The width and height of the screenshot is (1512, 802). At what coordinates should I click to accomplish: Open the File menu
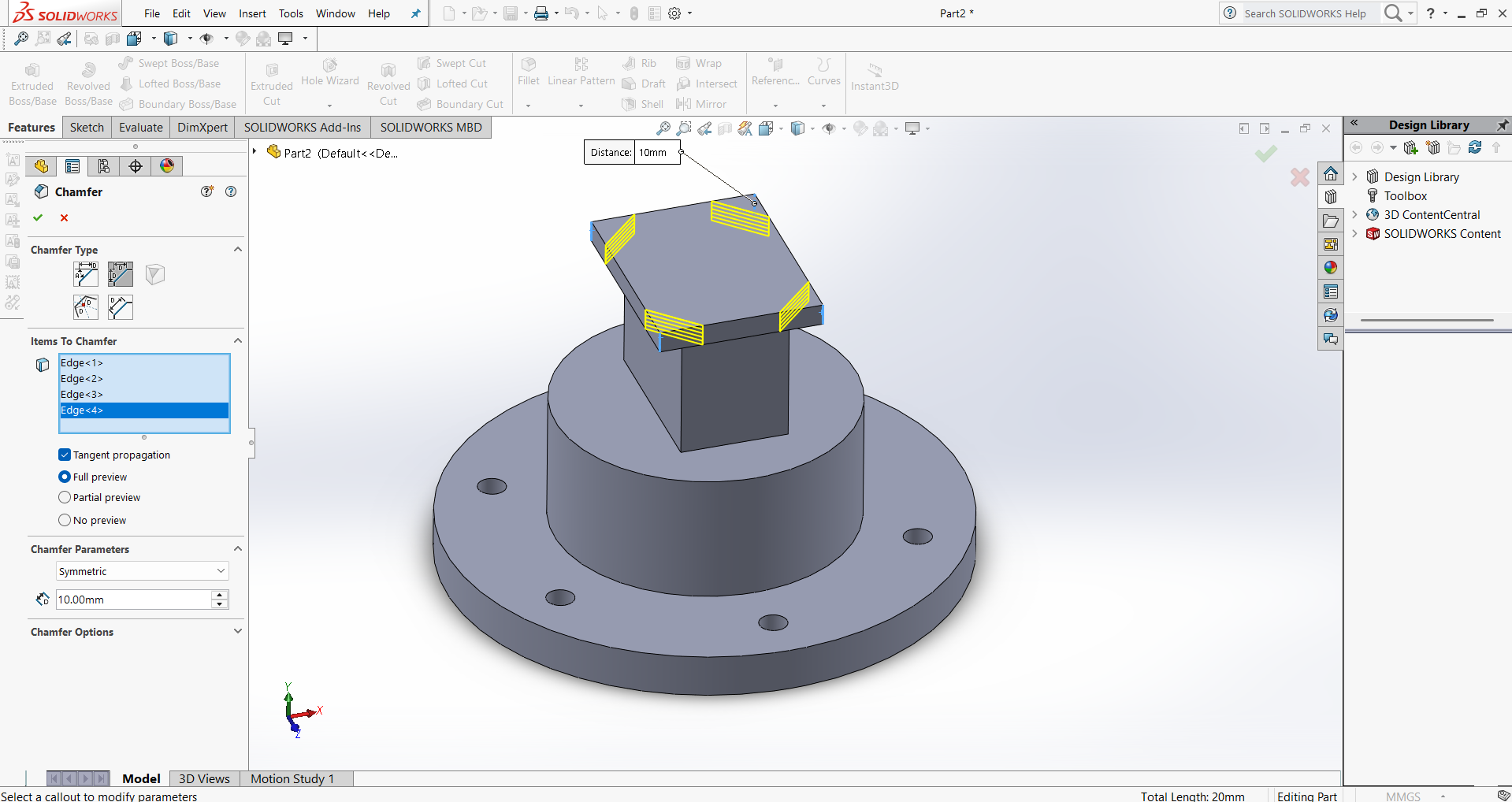pyautogui.click(x=152, y=13)
